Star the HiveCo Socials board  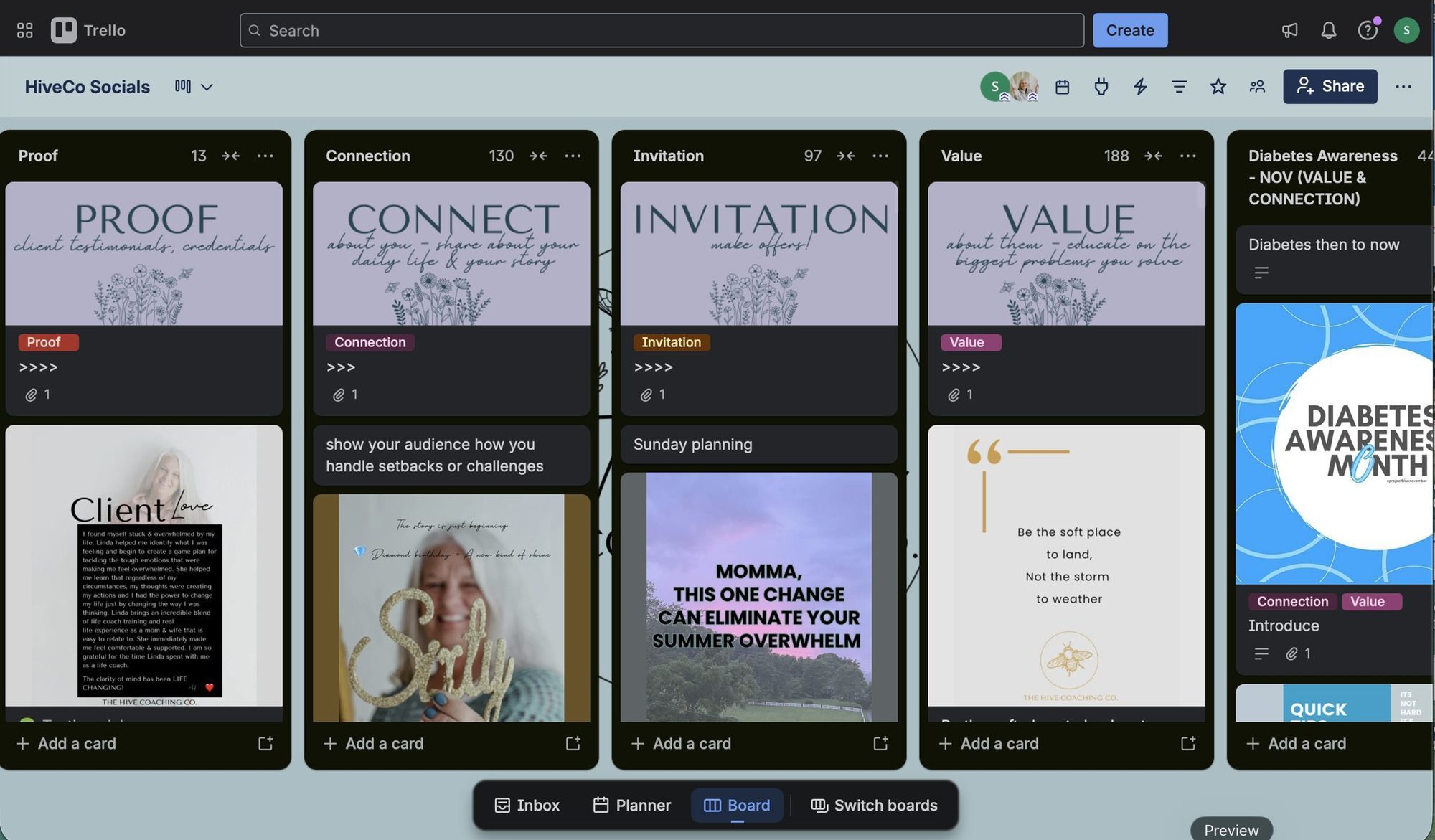(1218, 87)
